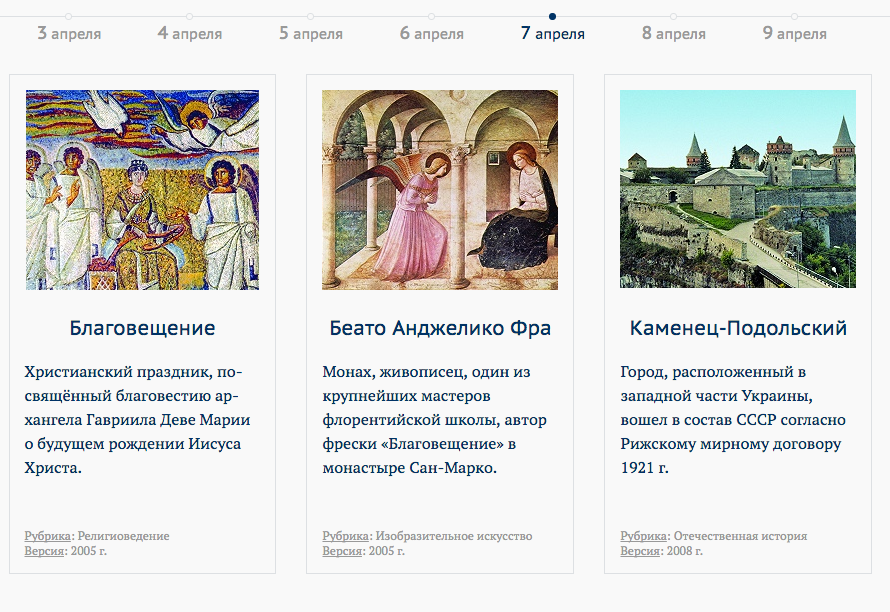
Task: Go to 4 апреля on timeline
Action: point(190,34)
